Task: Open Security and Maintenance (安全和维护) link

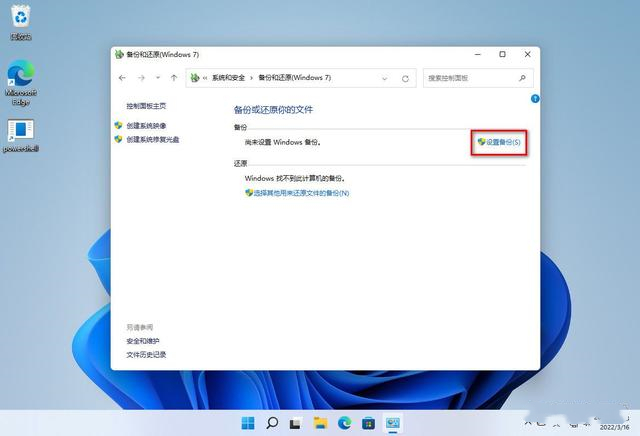Action: (x=142, y=341)
